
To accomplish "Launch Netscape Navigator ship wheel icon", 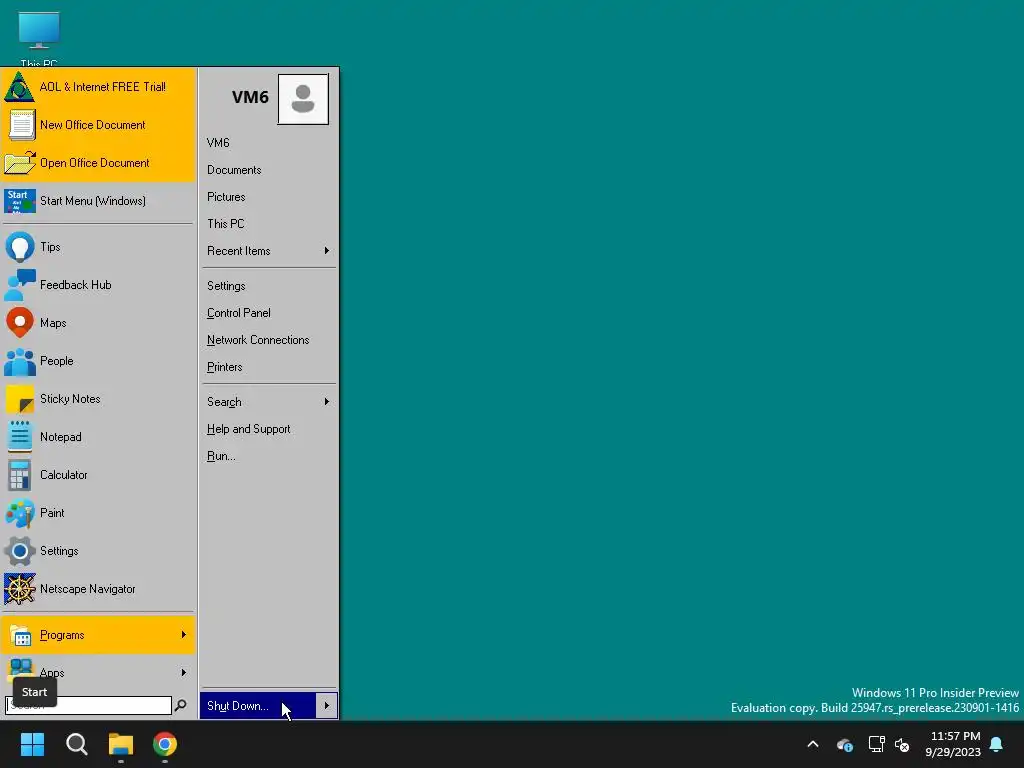I will click(x=20, y=589).
